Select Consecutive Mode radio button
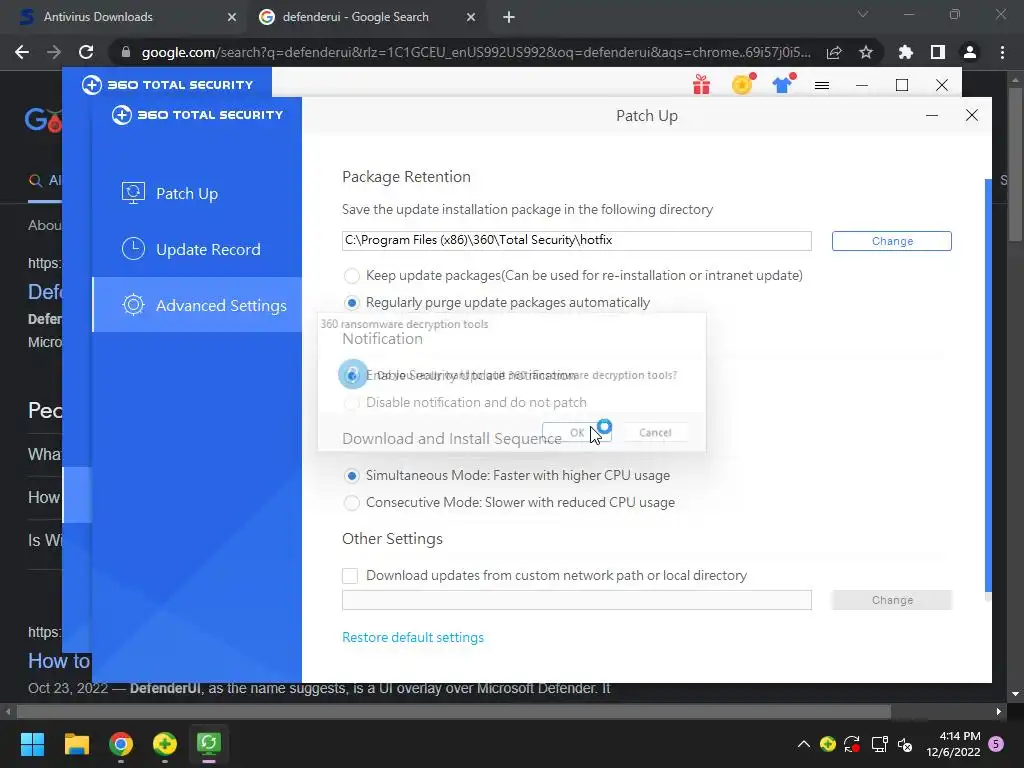This screenshot has height=768, width=1024. click(x=352, y=502)
